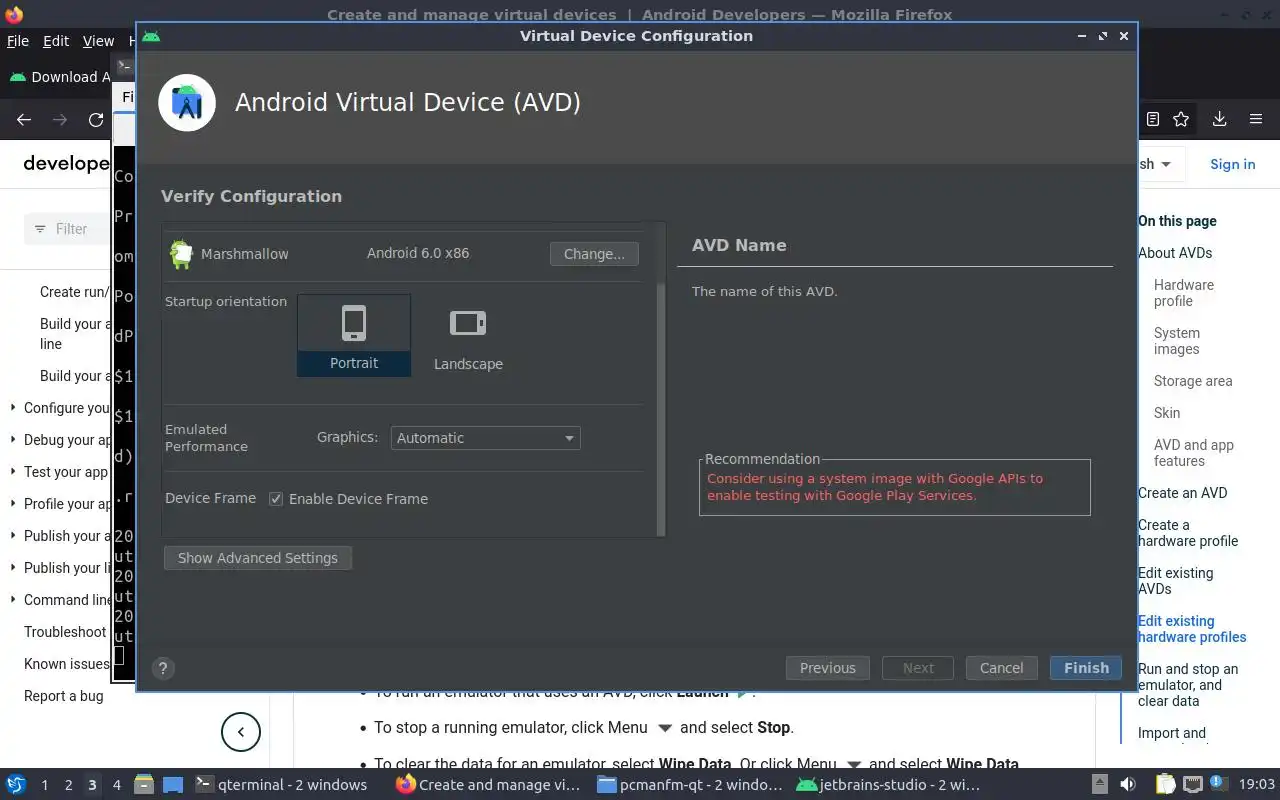Image resolution: width=1280 pixels, height=800 pixels.
Task: Switch to qterminal taskbar window
Action: tap(280, 785)
